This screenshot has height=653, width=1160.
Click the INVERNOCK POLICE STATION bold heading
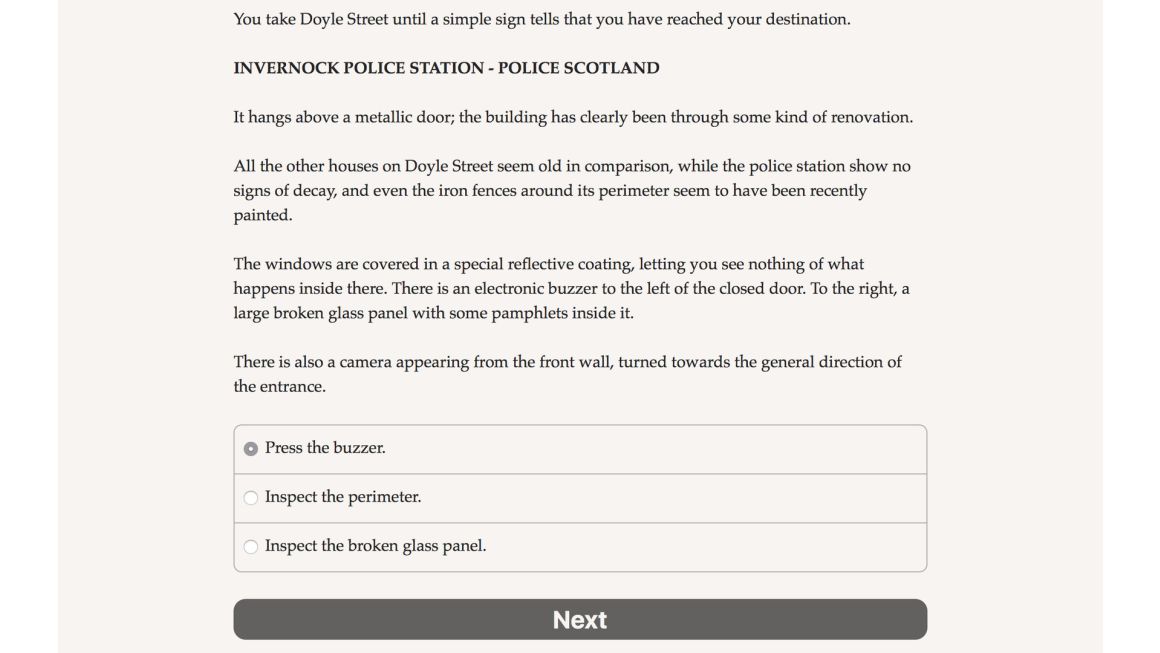446,68
